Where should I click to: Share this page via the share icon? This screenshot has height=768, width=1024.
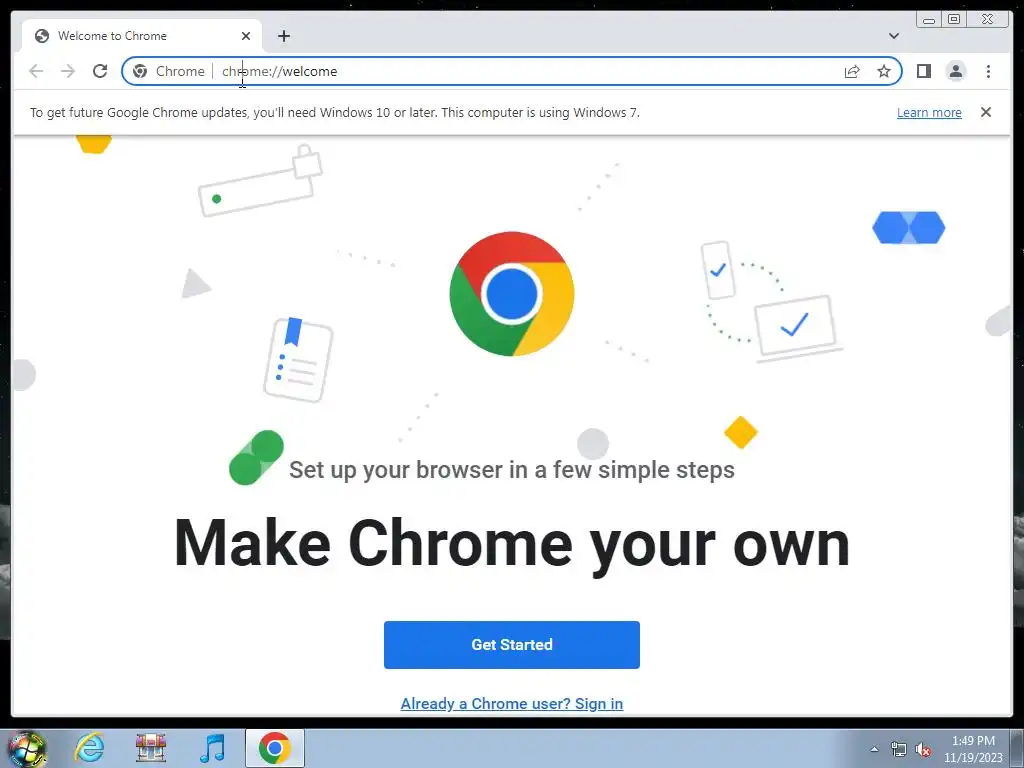852,71
